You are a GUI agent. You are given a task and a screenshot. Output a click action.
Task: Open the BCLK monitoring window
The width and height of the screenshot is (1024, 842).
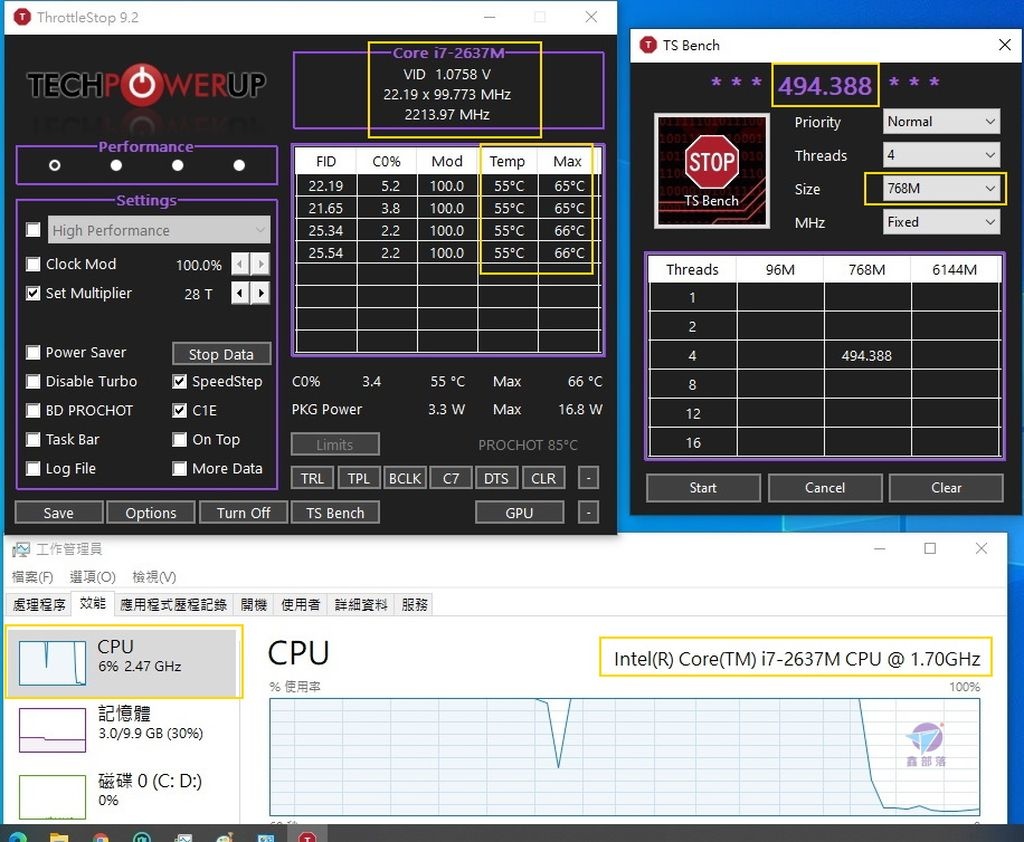click(x=404, y=478)
